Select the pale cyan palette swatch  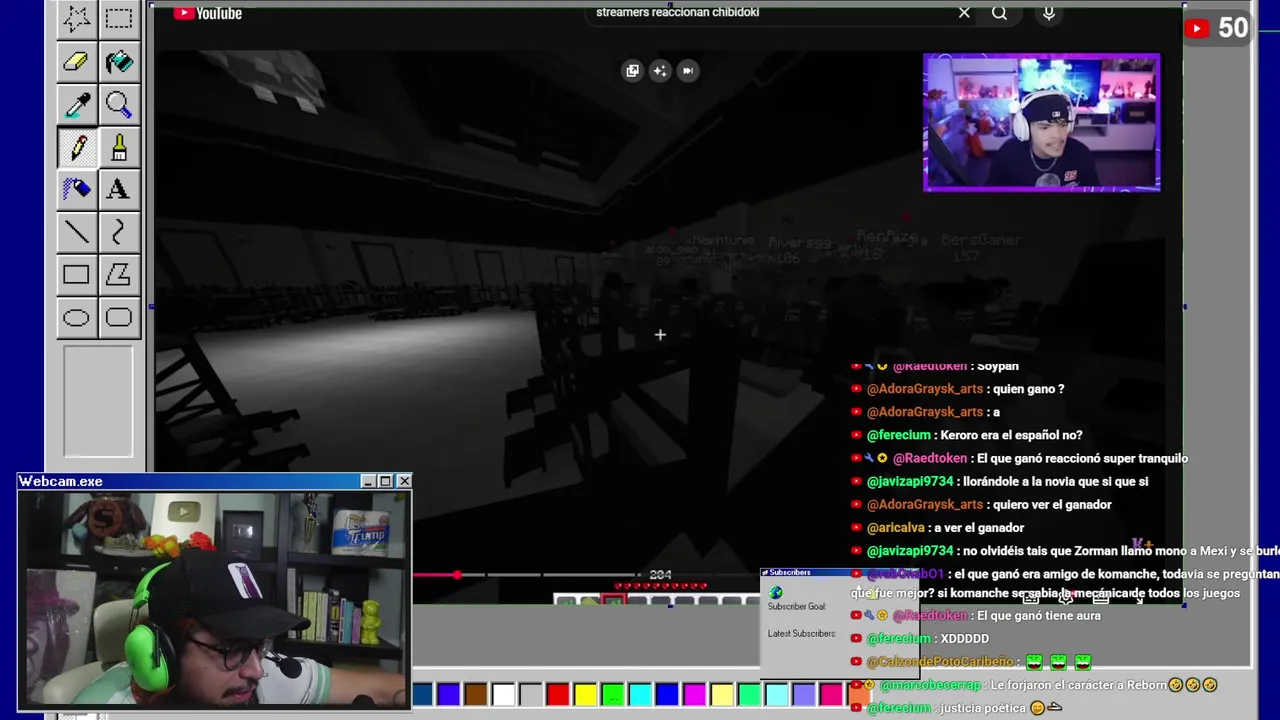(776, 694)
